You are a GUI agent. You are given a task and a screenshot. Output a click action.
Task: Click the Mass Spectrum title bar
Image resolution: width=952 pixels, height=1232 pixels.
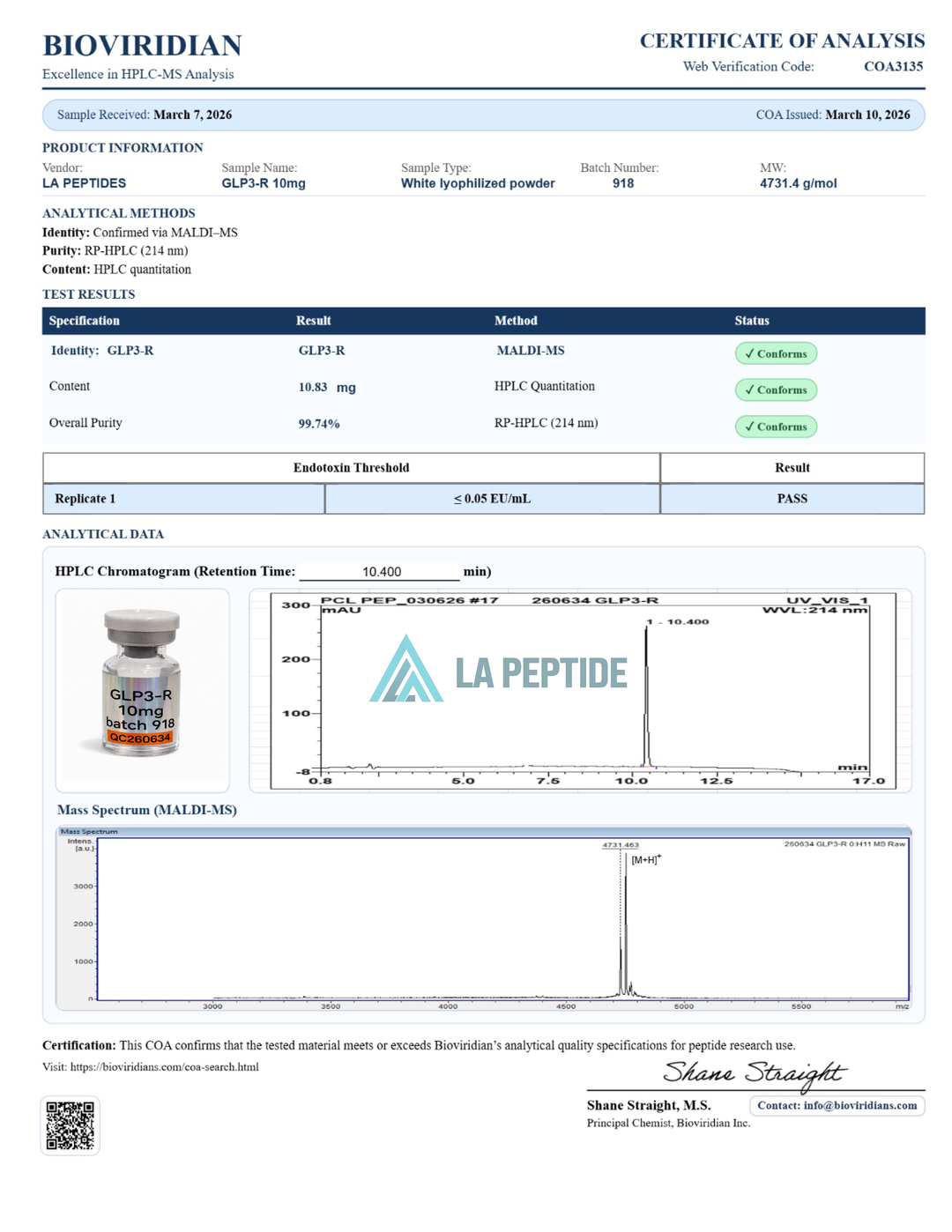pyautogui.click(x=484, y=831)
